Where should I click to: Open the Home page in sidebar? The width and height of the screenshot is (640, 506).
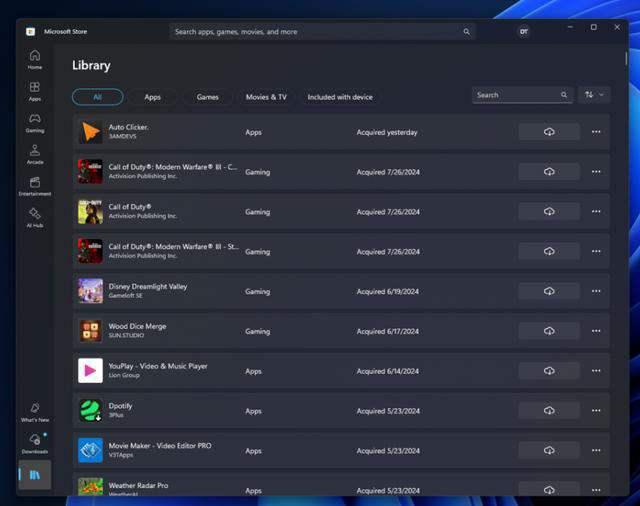pyautogui.click(x=35, y=59)
